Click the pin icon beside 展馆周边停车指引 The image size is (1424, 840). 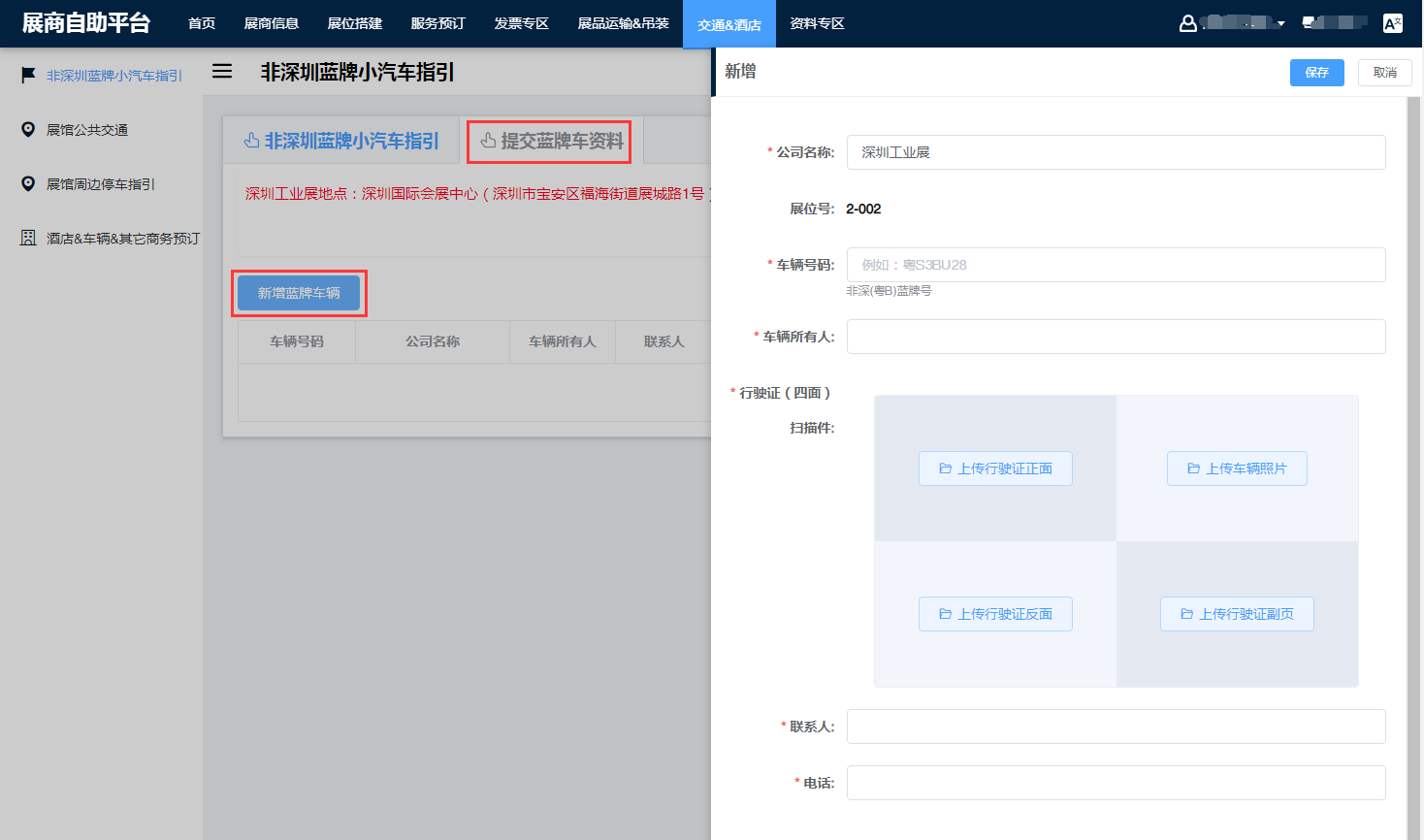pyautogui.click(x=28, y=183)
